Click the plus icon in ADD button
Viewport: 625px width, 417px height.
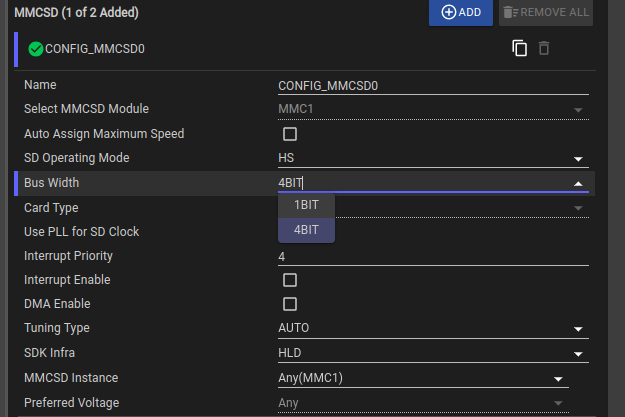coord(449,12)
